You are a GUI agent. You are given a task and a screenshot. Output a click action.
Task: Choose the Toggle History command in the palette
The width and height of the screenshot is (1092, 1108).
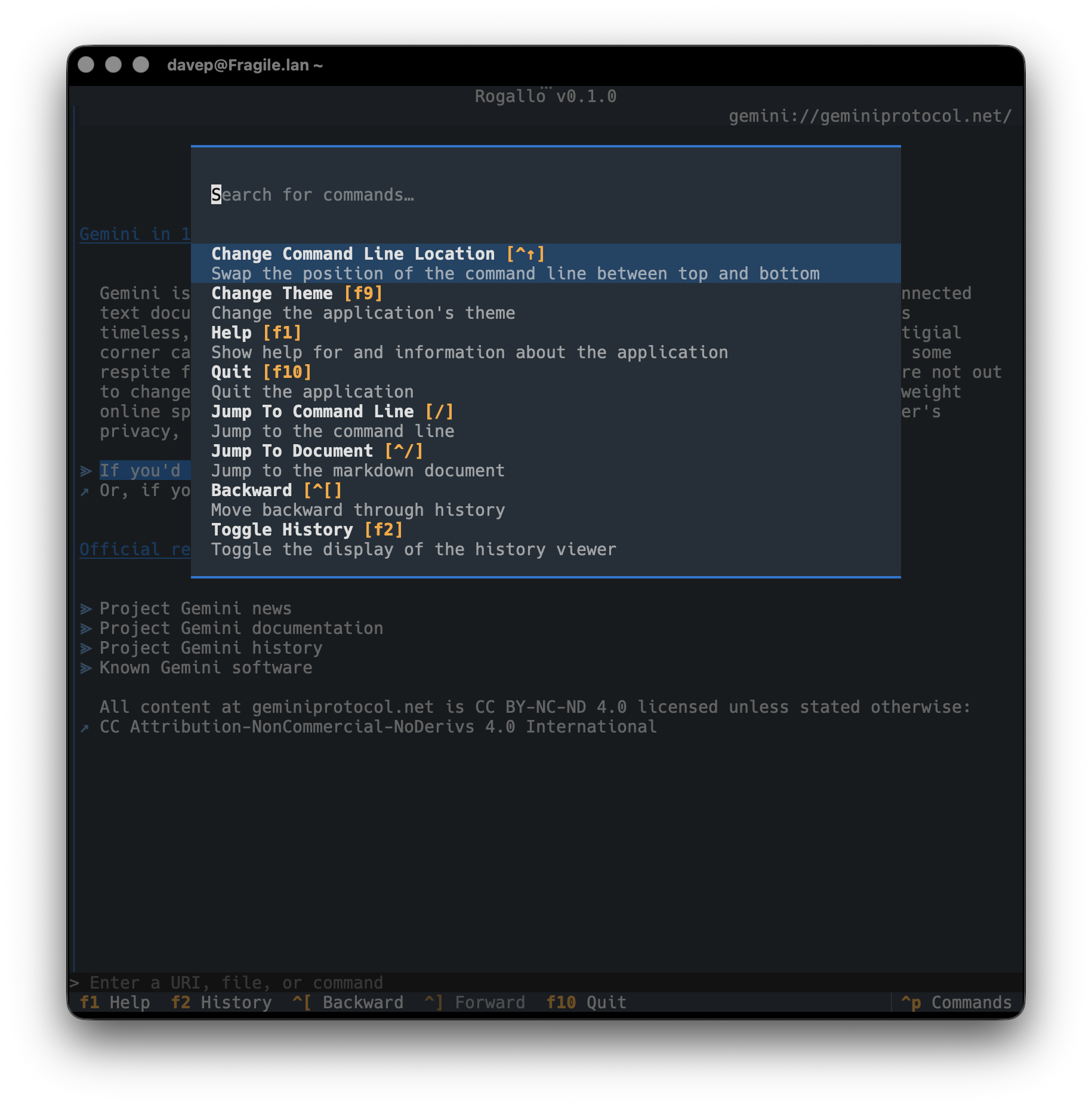pos(545,539)
